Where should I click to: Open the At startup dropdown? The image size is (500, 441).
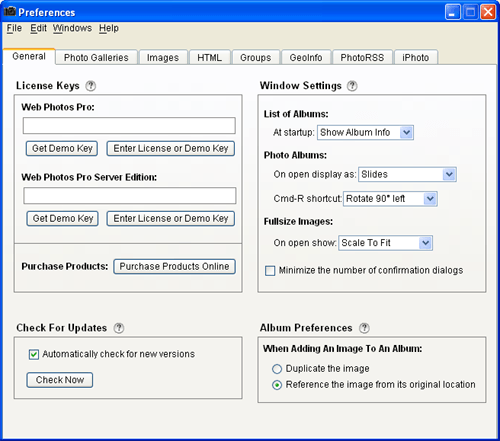click(365, 133)
